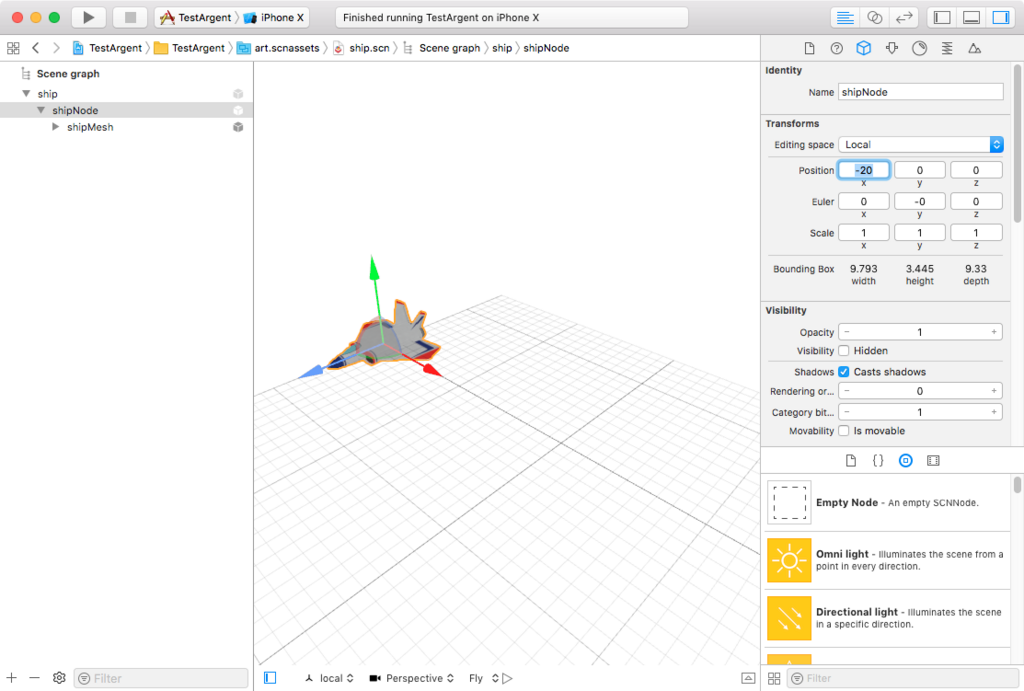Go forward in editor history

pyautogui.click(x=56, y=48)
